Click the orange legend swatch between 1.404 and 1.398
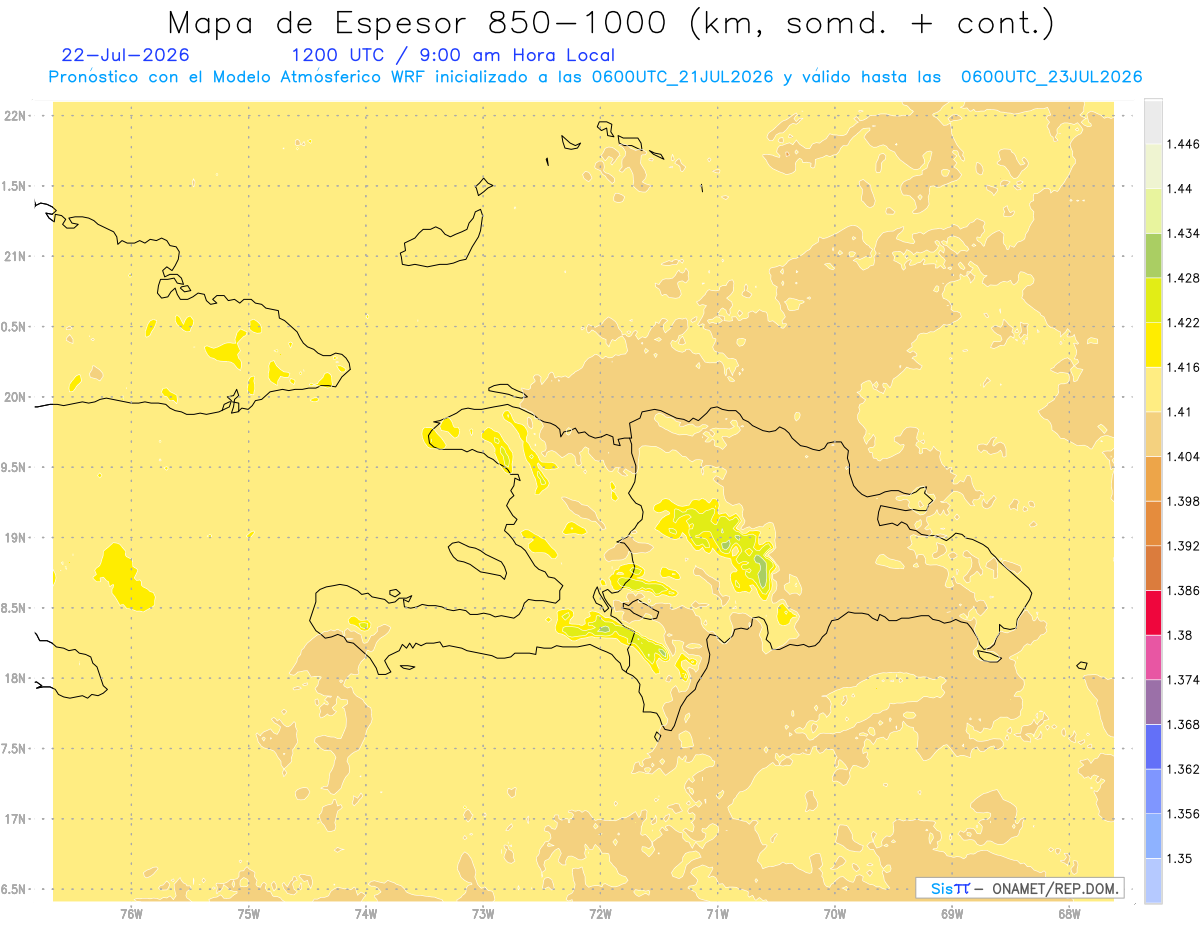The width and height of the screenshot is (1200, 927). (1153, 478)
